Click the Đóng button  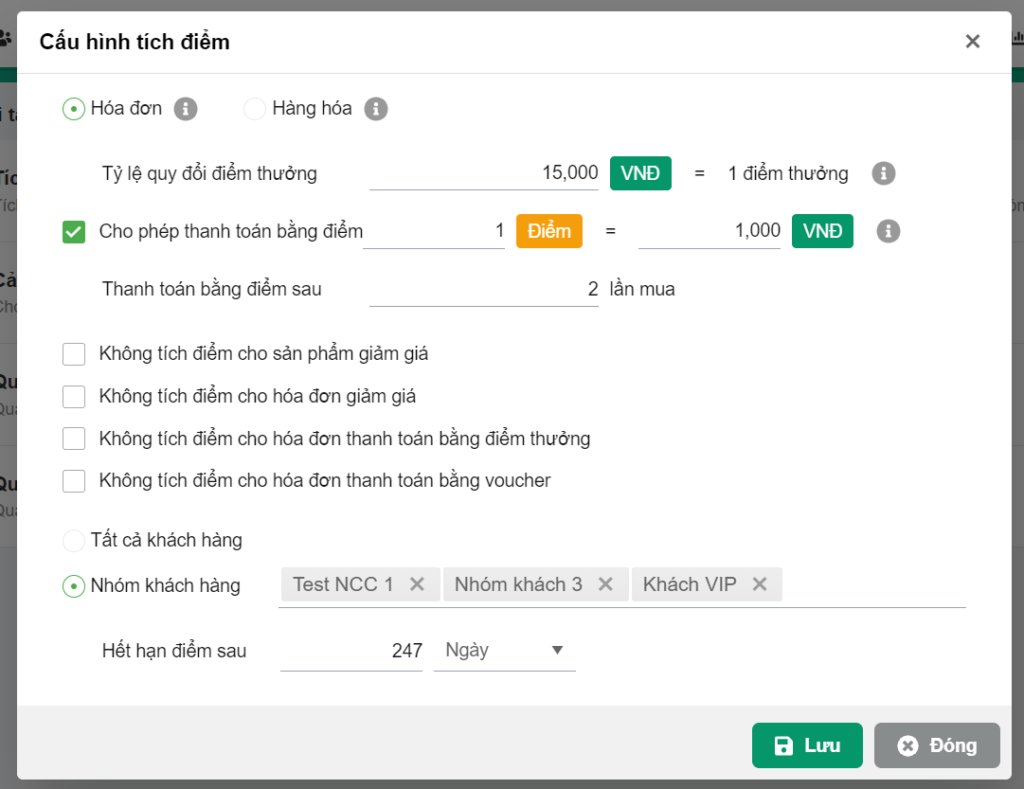(x=936, y=746)
